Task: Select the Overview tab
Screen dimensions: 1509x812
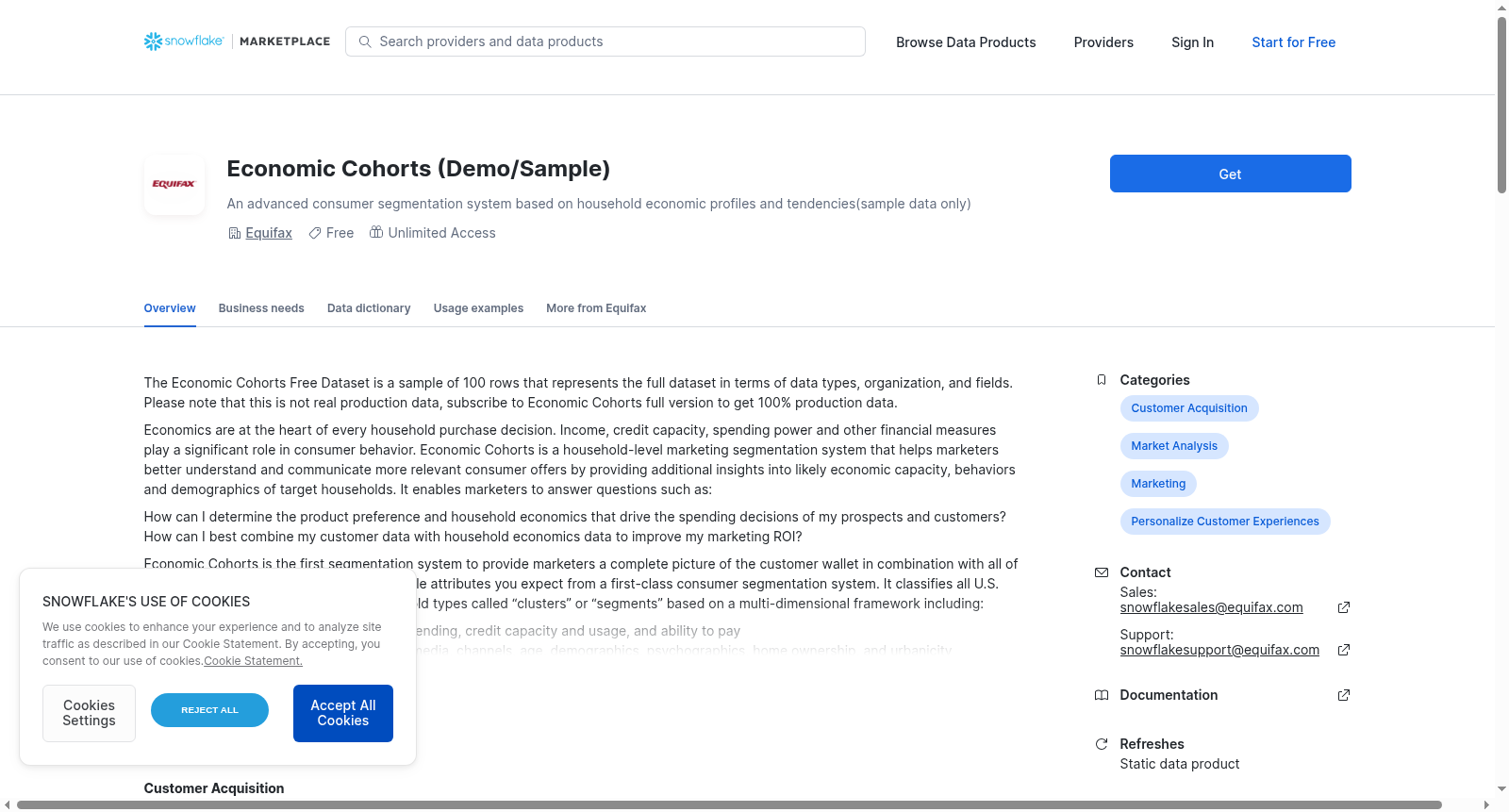Action: pyautogui.click(x=170, y=308)
